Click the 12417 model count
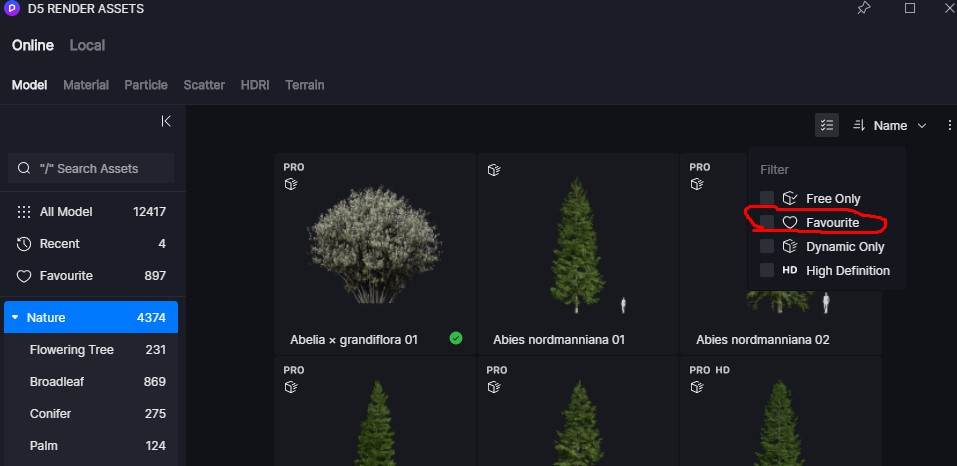This screenshot has width=957, height=466. [150, 212]
